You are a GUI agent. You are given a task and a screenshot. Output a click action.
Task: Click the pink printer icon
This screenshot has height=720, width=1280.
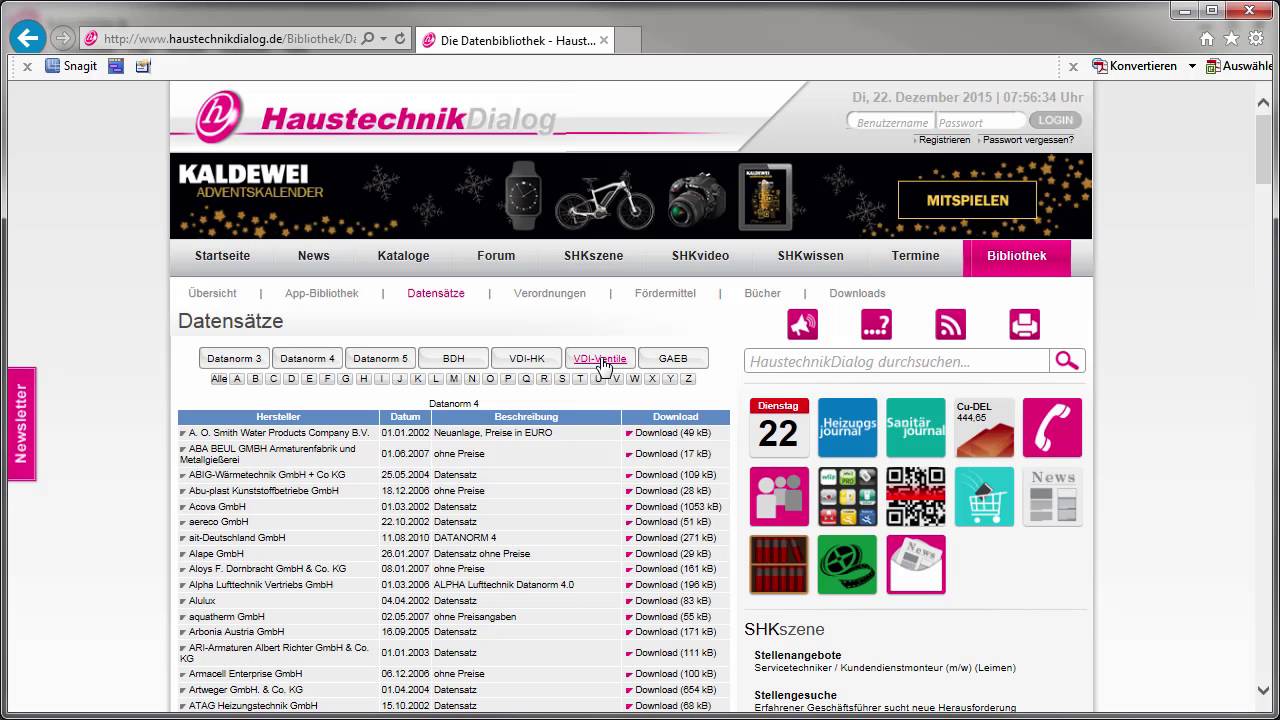(1025, 324)
